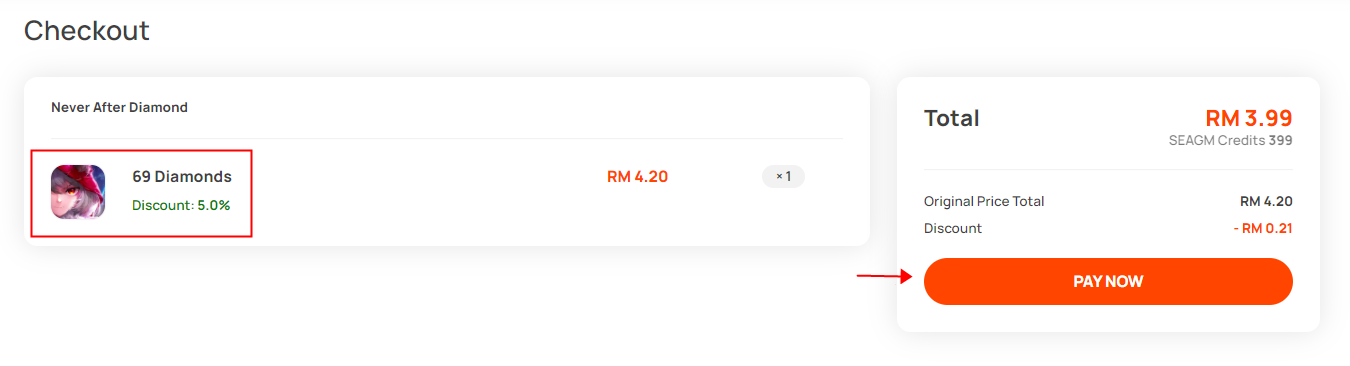Click the Original Price Total label
Screen dimensions: 1350x366
click(984, 201)
